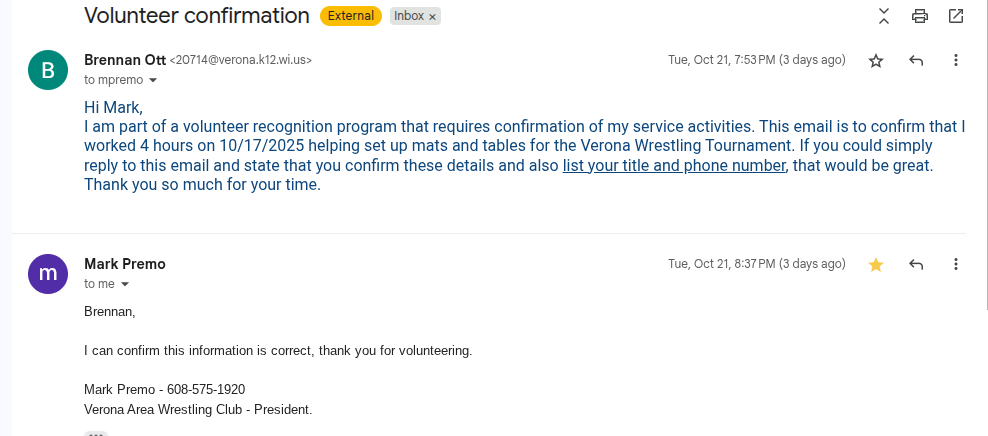The image size is (988, 436).
Task: Expand the 'to mpremo' recipient details
Action: click(153, 80)
